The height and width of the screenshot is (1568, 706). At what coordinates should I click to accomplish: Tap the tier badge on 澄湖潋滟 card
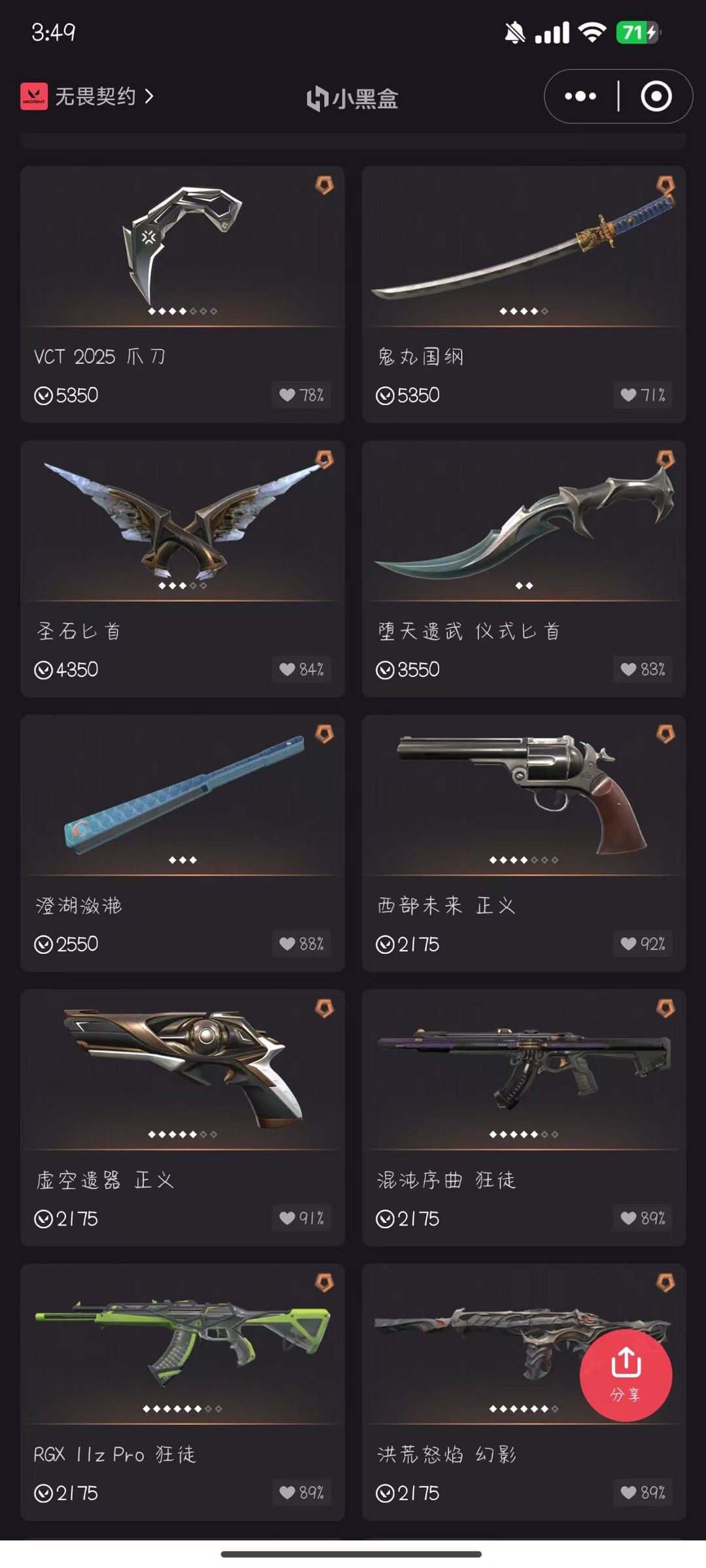click(x=324, y=734)
